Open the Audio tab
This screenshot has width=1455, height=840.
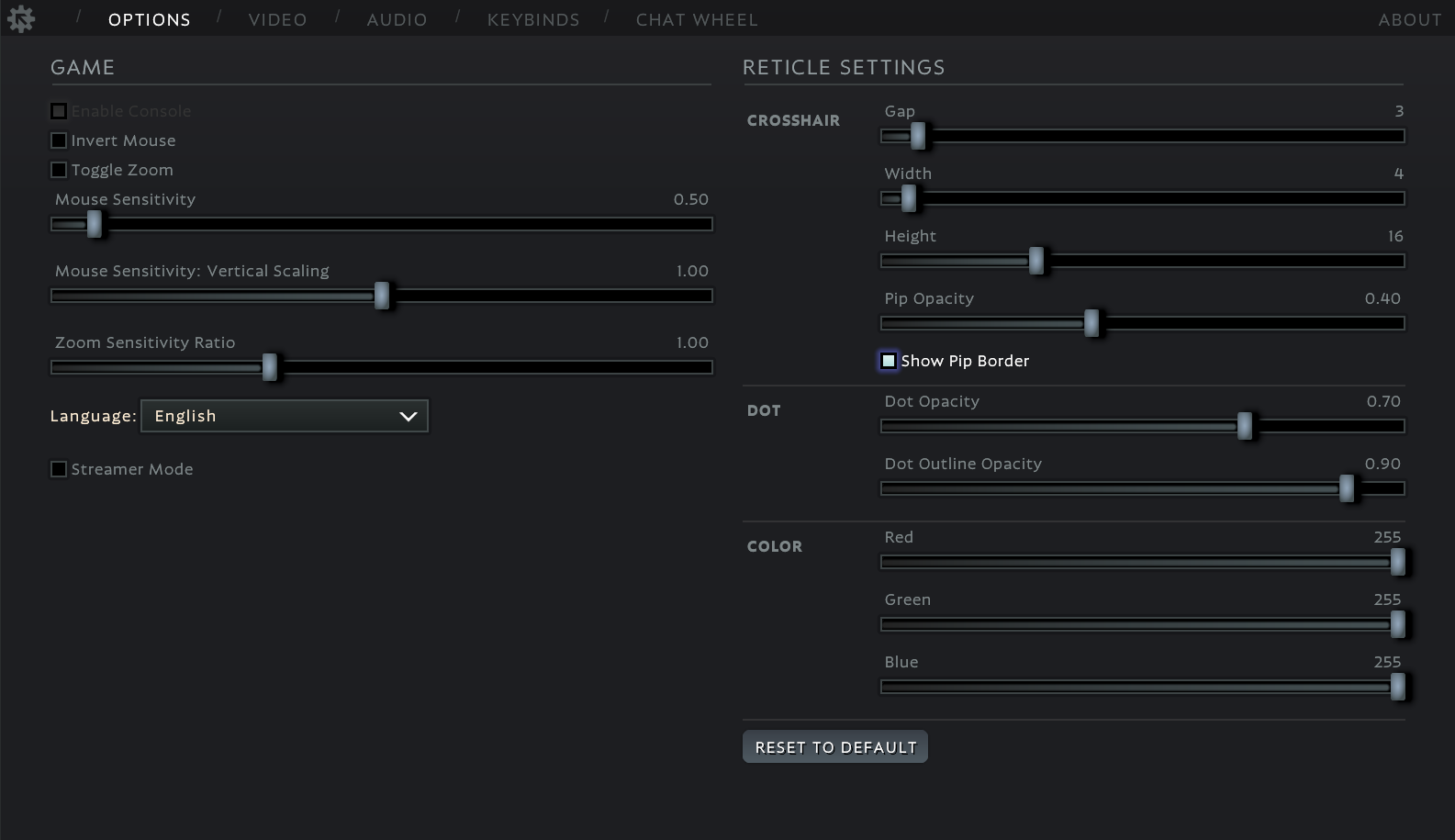pyautogui.click(x=397, y=19)
